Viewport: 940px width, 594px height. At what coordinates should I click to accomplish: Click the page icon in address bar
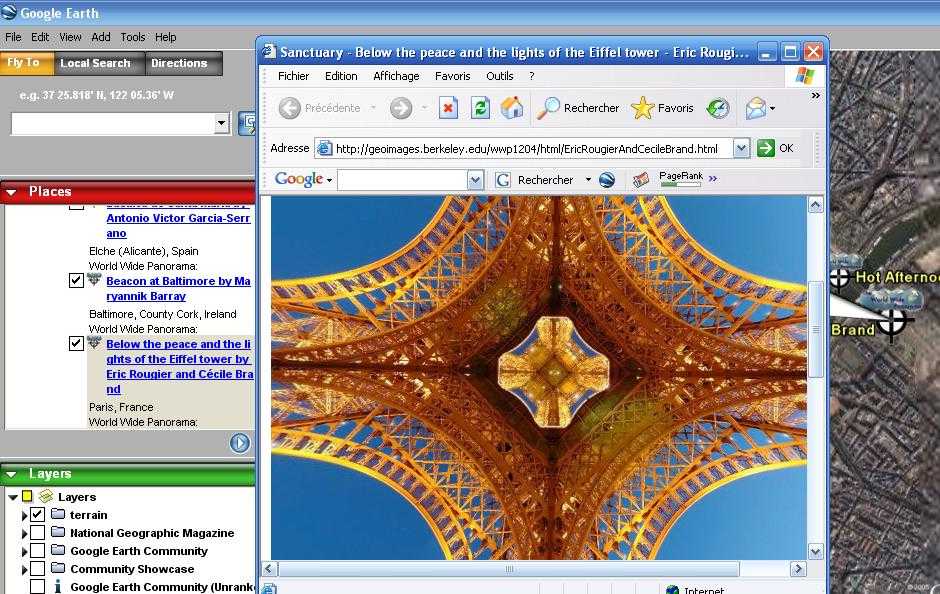click(324, 148)
